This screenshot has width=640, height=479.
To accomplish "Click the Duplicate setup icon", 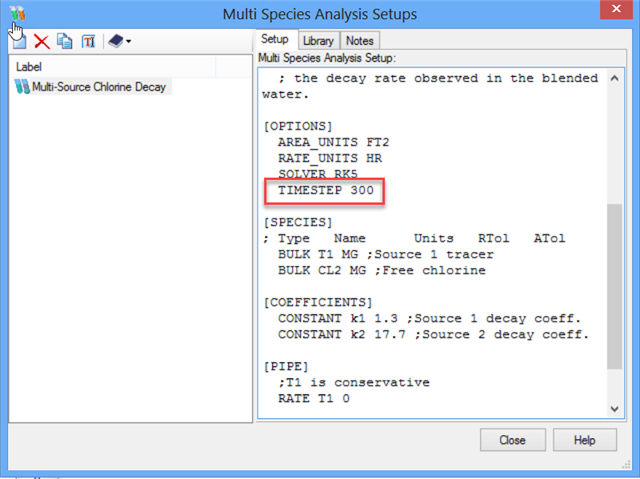I will click(64, 41).
